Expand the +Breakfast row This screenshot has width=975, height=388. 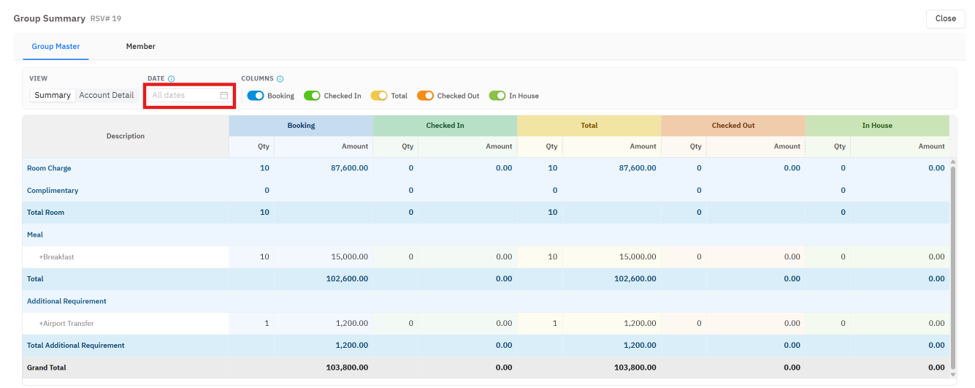click(58, 257)
